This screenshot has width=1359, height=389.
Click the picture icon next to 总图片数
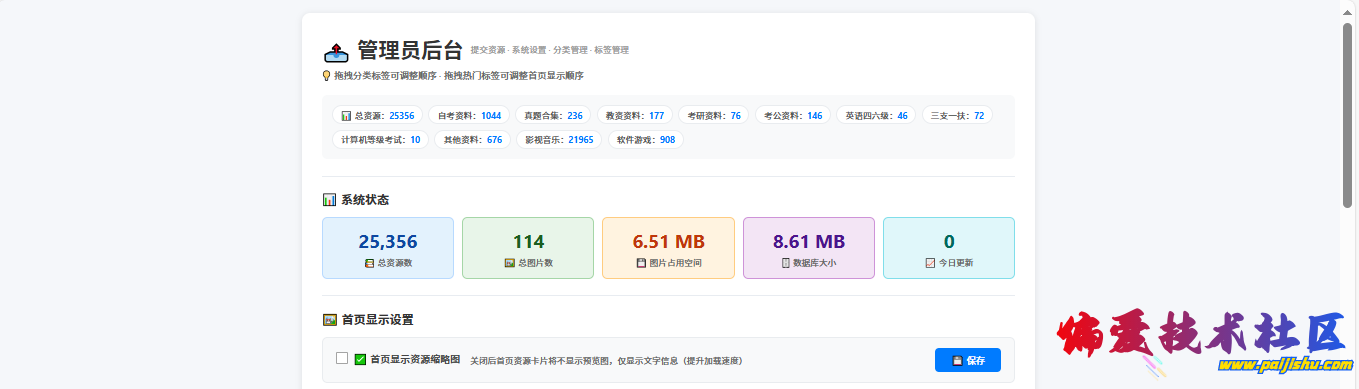(509, 263)
